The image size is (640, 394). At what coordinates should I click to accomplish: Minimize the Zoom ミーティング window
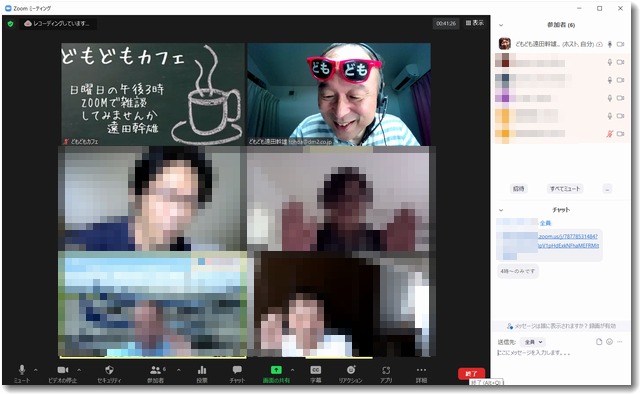pos(580,8)
